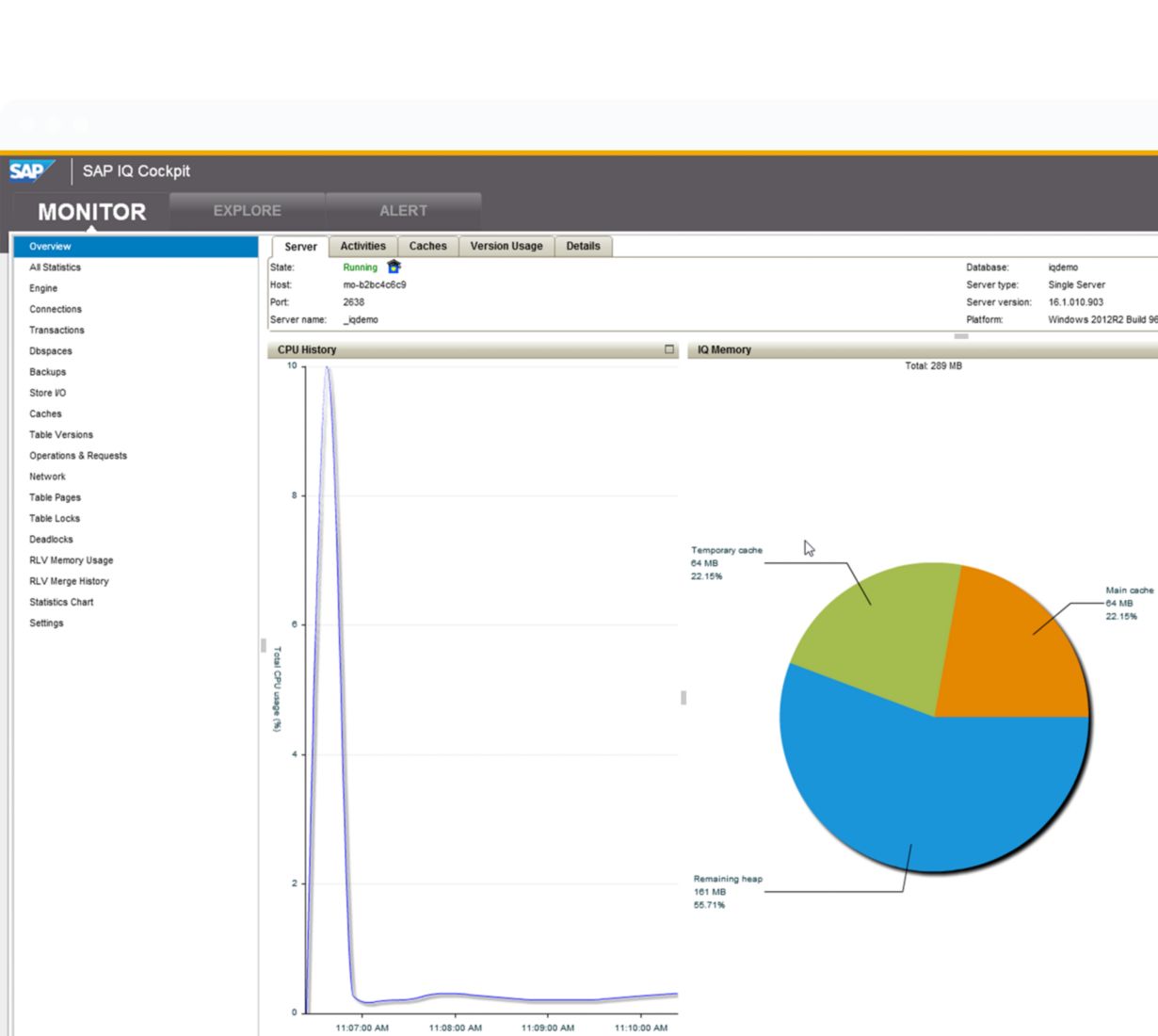Open the Version Usage tab
This screenshot has height=1036, width=1158.
tap(507, 247)
